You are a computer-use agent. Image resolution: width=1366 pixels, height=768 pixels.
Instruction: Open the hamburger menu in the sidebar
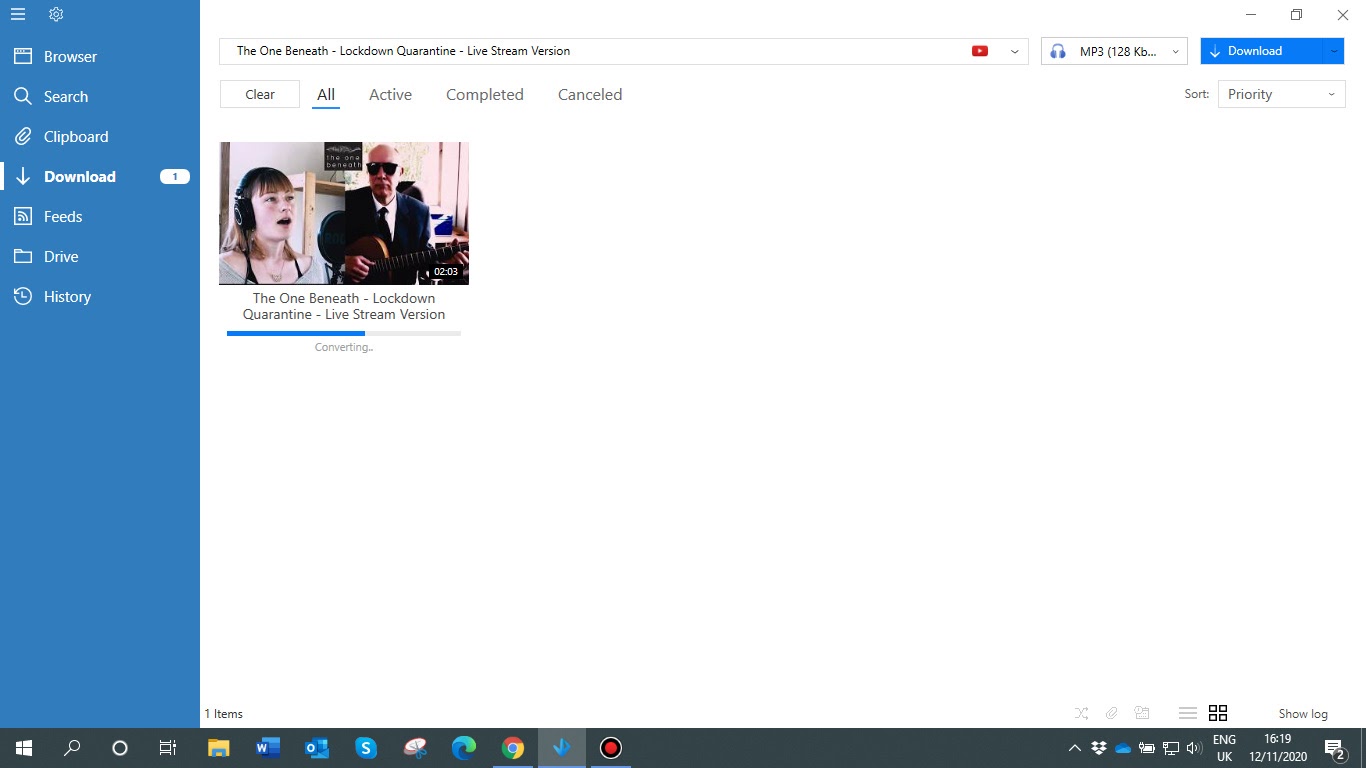pyautogui.click(x=18, y=15)
